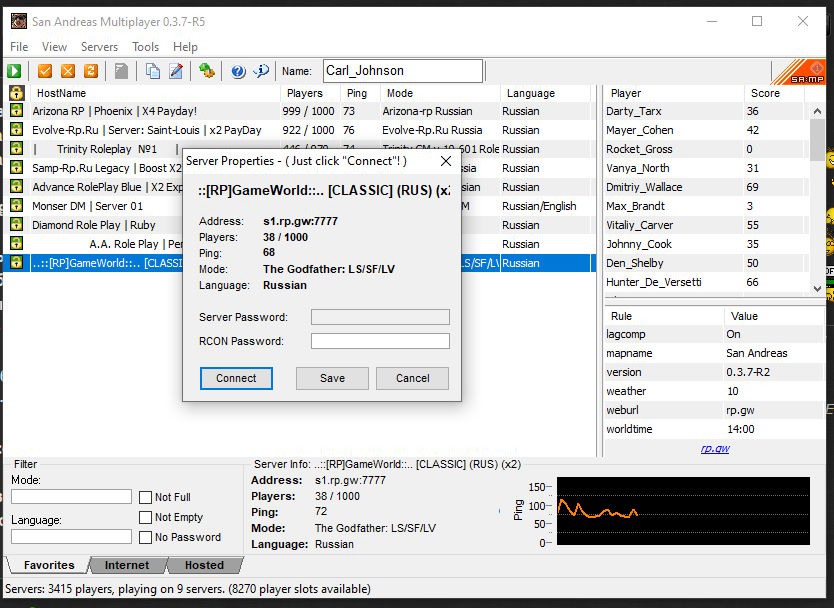834x608 pixels.
Task: Click the SA:MP logo in toolbar corner
Action: [798, 72]
